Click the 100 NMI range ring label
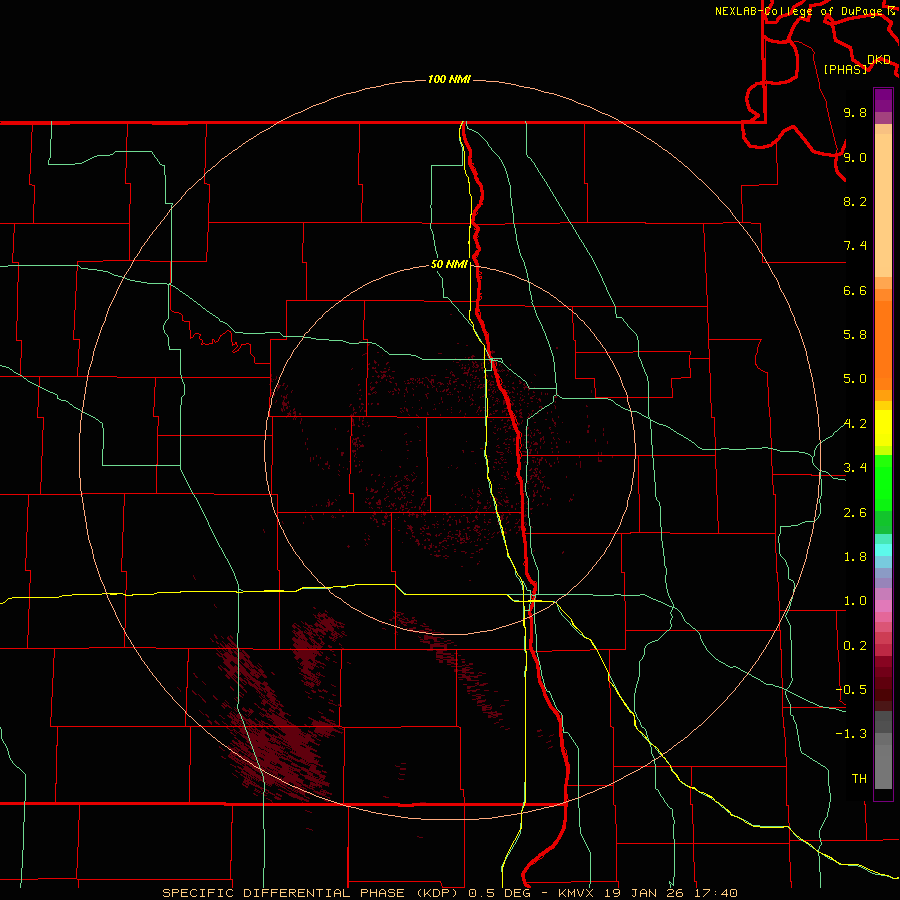This screenshot has width=900, height=900. (449, 79)
